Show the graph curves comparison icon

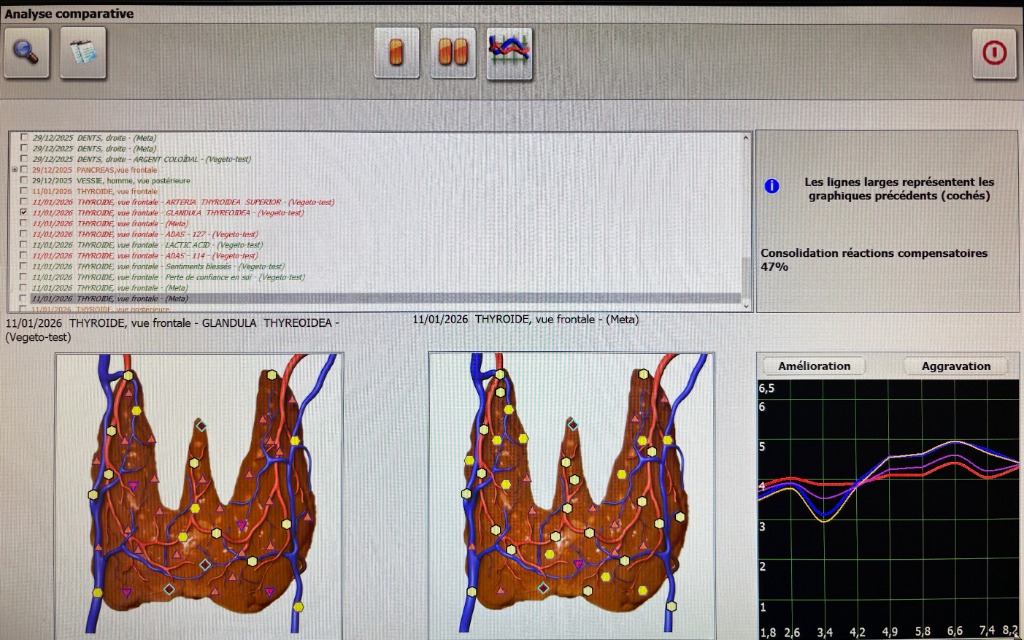coord(509,53)
